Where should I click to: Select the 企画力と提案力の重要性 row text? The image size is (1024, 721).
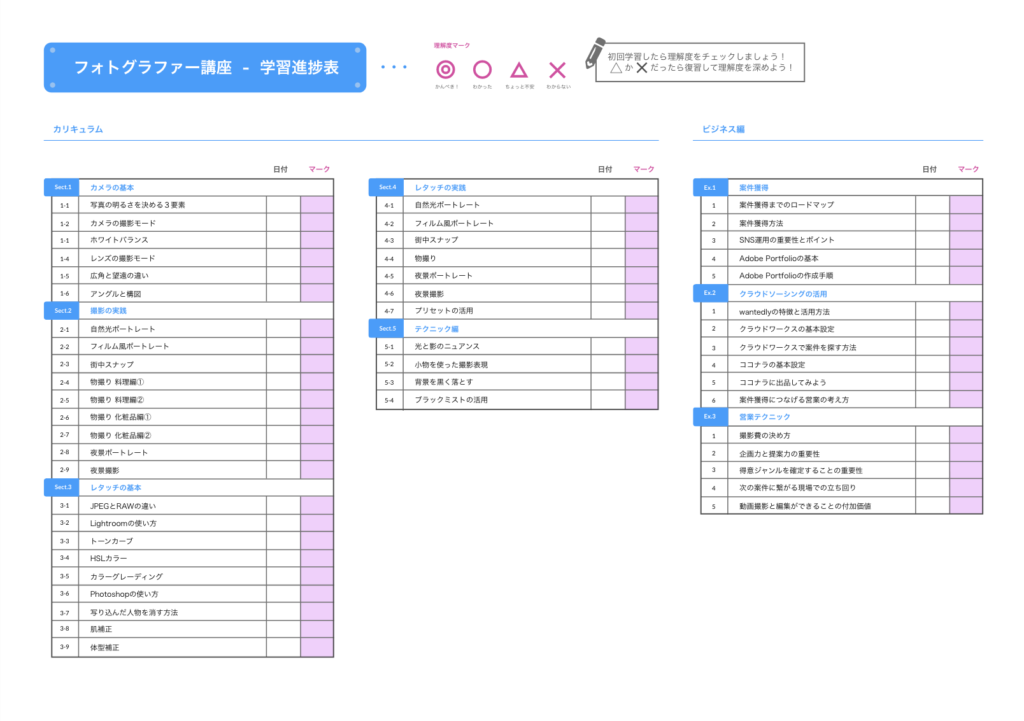coord(779,453)
